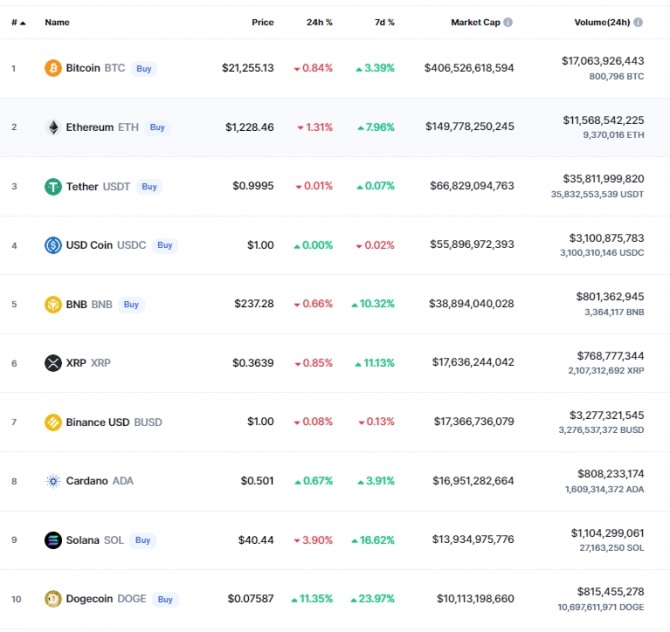
Task: Click the Ethereum diamond logo icon
Action: click(x=53, y=127)
